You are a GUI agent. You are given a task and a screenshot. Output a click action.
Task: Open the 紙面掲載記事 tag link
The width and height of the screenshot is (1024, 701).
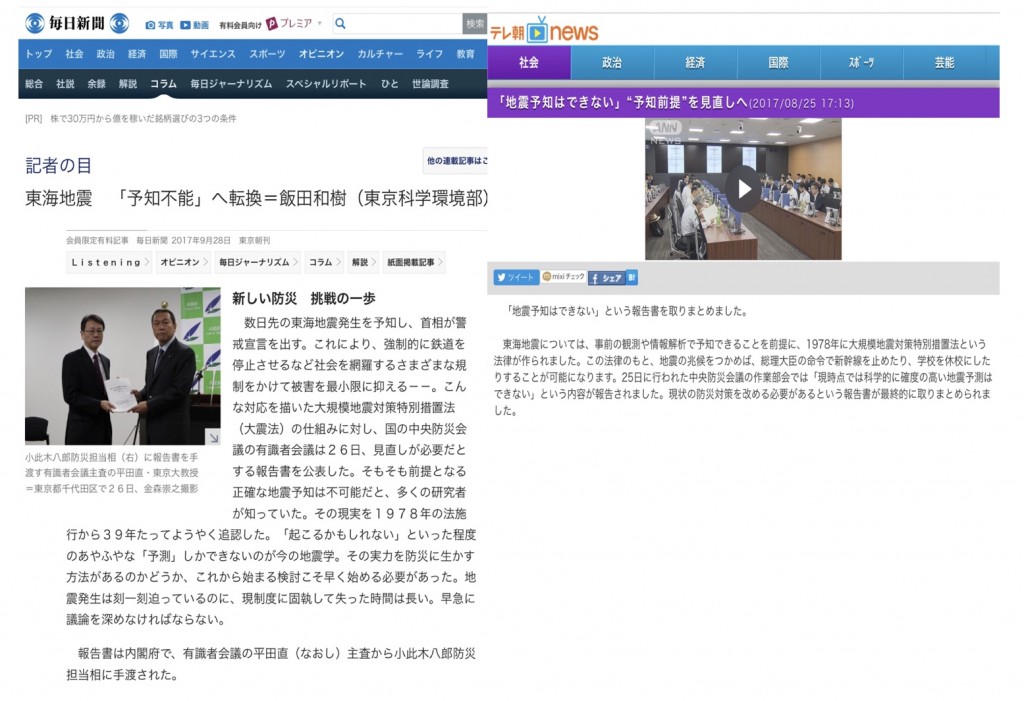click(414, 262)
